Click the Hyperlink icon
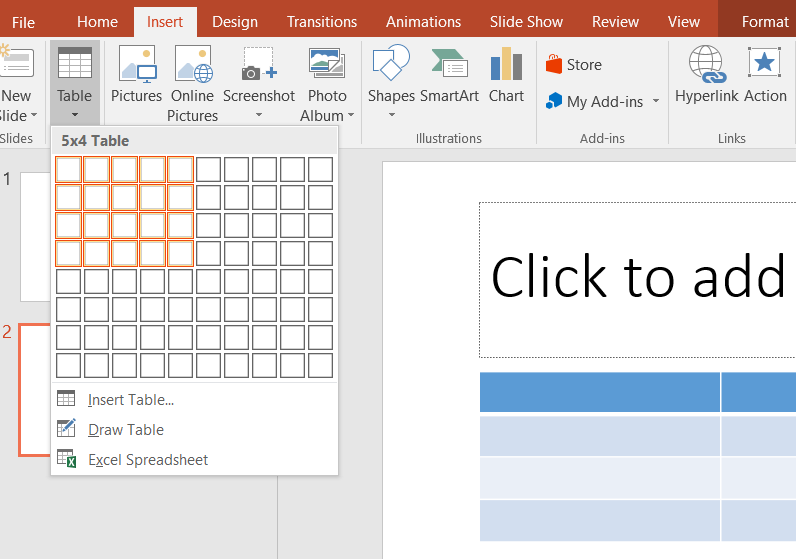The width and height of the screenshot is (796, 559). [706, 65]
